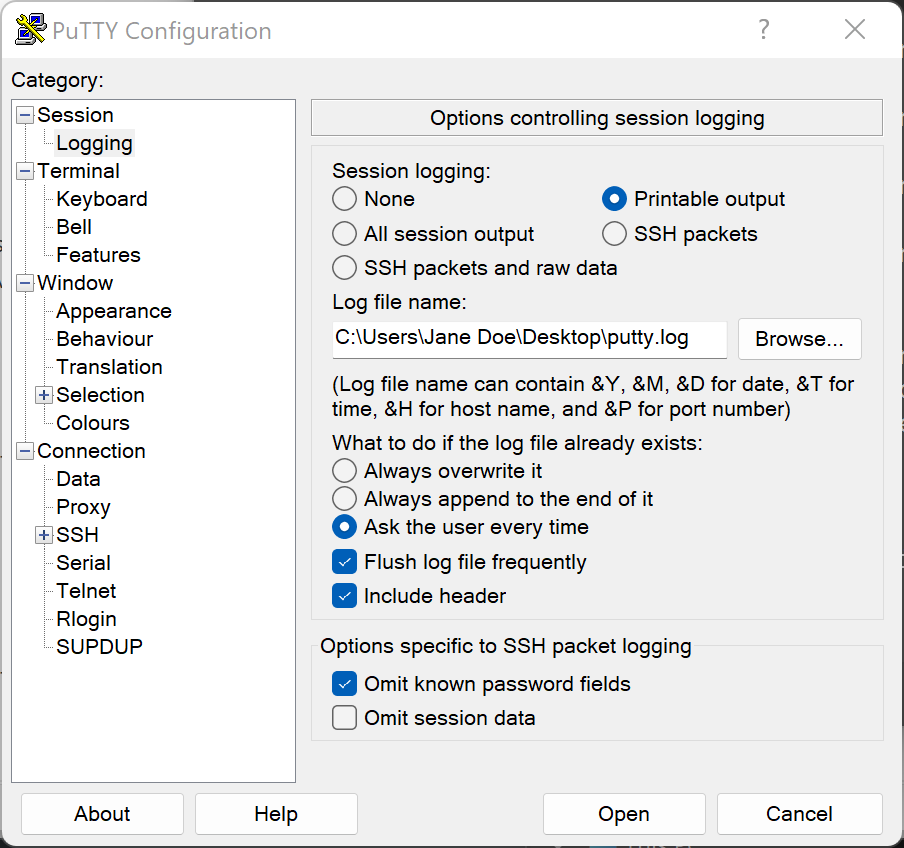The image size is (904, 848).
Task: Collapse the Window tree branch
Action: [23, 283]
